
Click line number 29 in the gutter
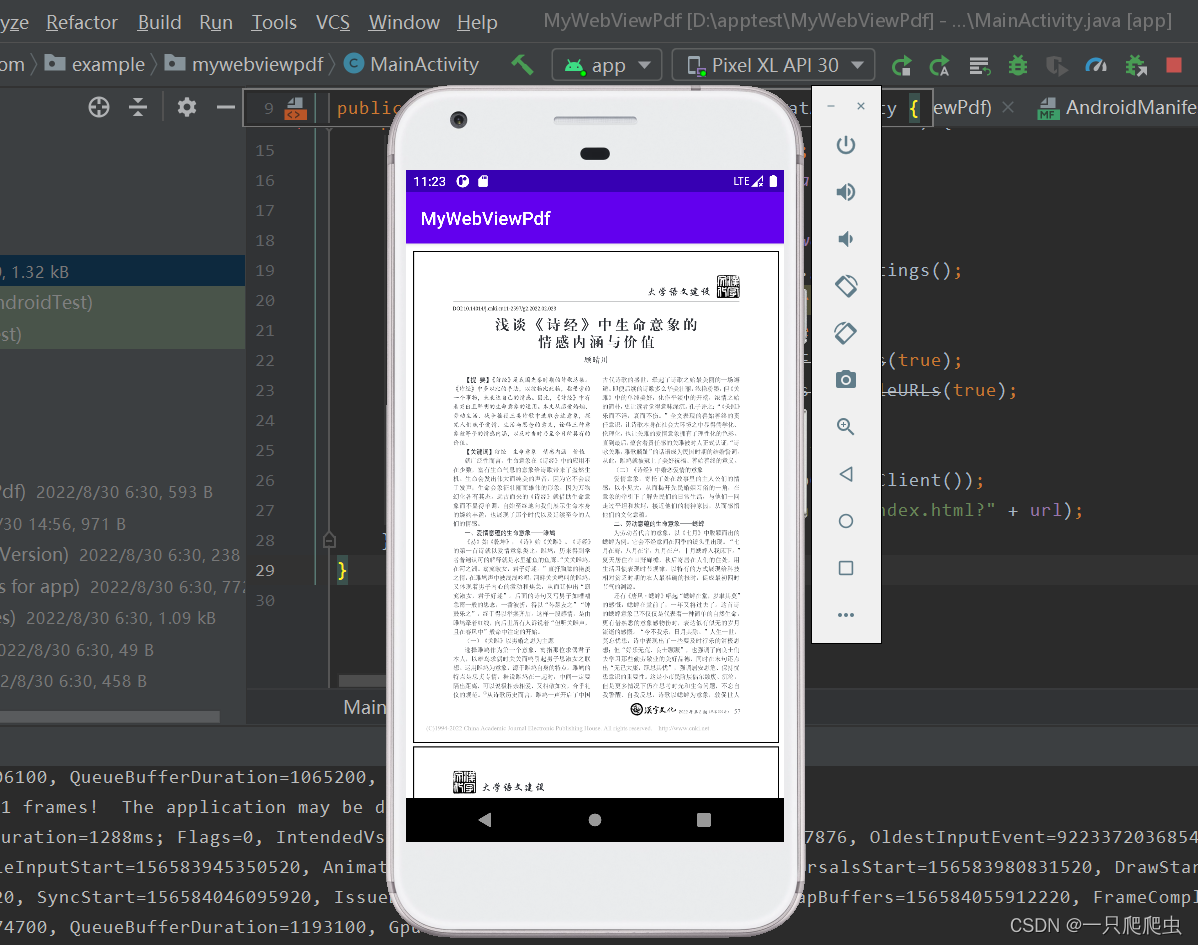(265, 571)
